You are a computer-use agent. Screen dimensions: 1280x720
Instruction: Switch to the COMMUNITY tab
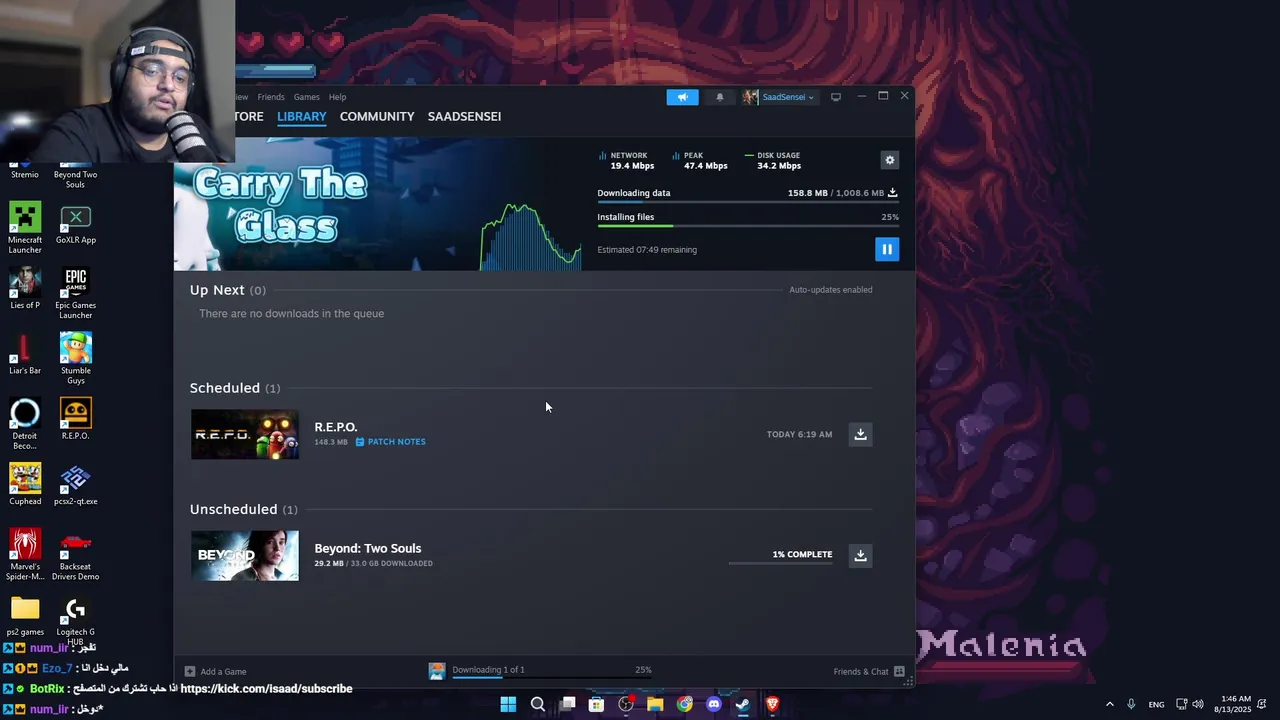pyautogui.click(x=377, y=116)
